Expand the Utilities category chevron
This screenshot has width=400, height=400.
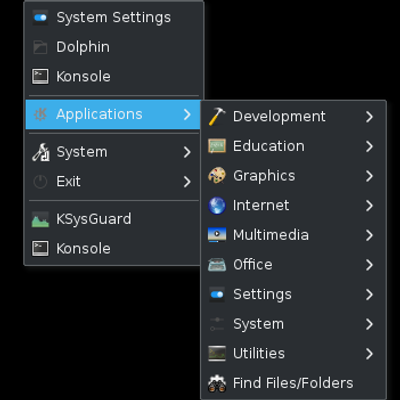(x=369, y=353)
